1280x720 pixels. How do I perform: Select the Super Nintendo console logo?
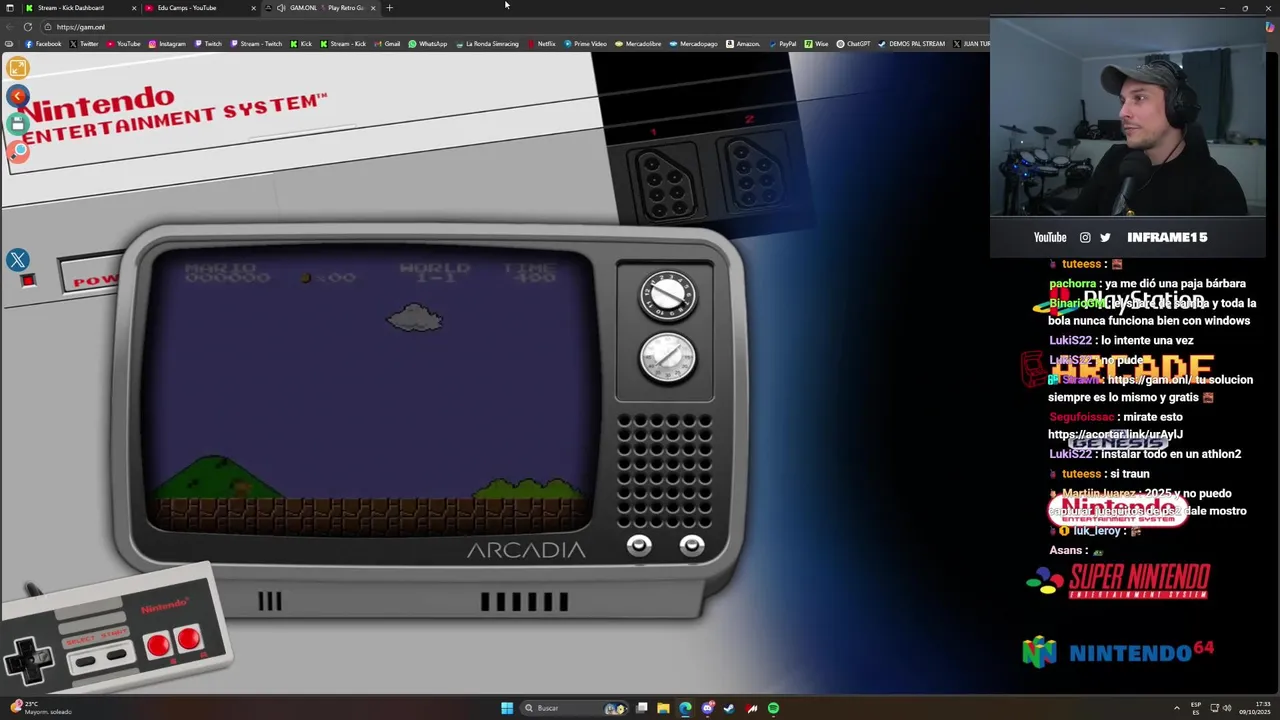pos(1118,581)
